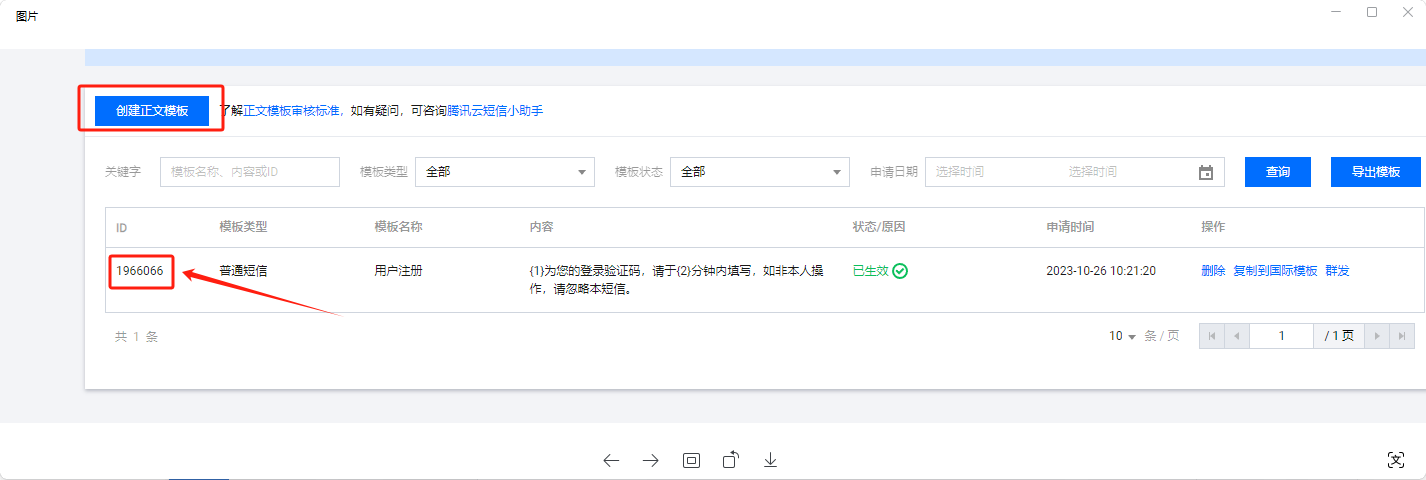Click the fit-to-window icon
The image size is (1426, 480).
point(691,460)
